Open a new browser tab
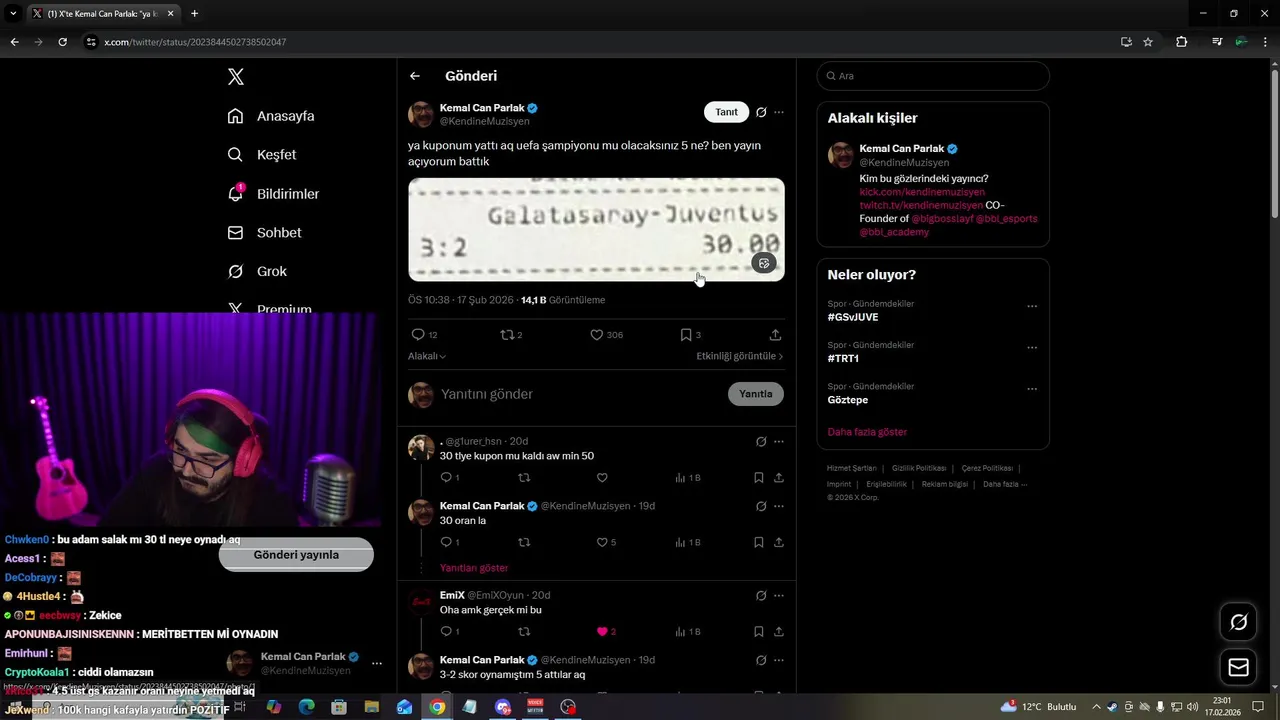1280x720 pixels. coord(194,14)
